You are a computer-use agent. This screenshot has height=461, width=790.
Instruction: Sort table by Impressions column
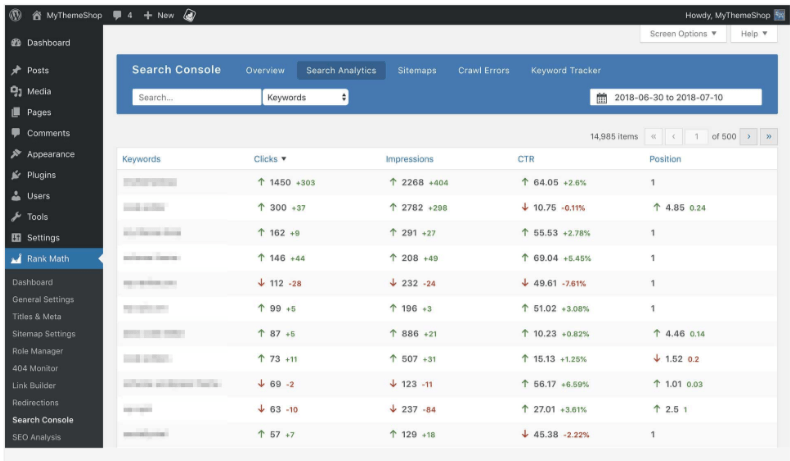tap(409, 159)
